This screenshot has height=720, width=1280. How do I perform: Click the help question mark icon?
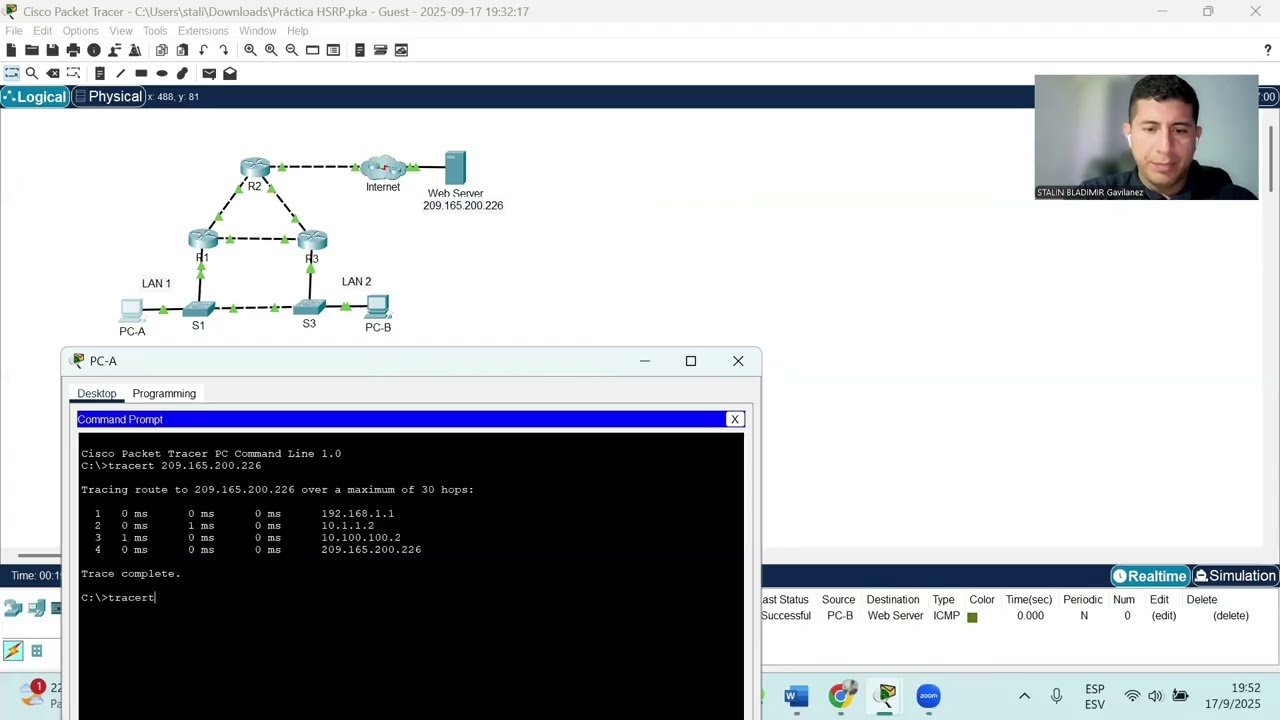point(1268,50)
